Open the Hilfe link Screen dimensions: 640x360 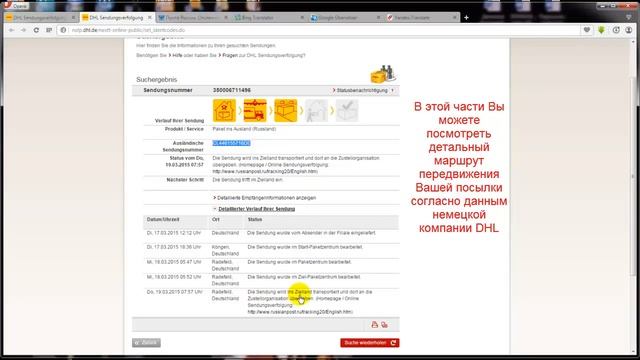point(177,55)
